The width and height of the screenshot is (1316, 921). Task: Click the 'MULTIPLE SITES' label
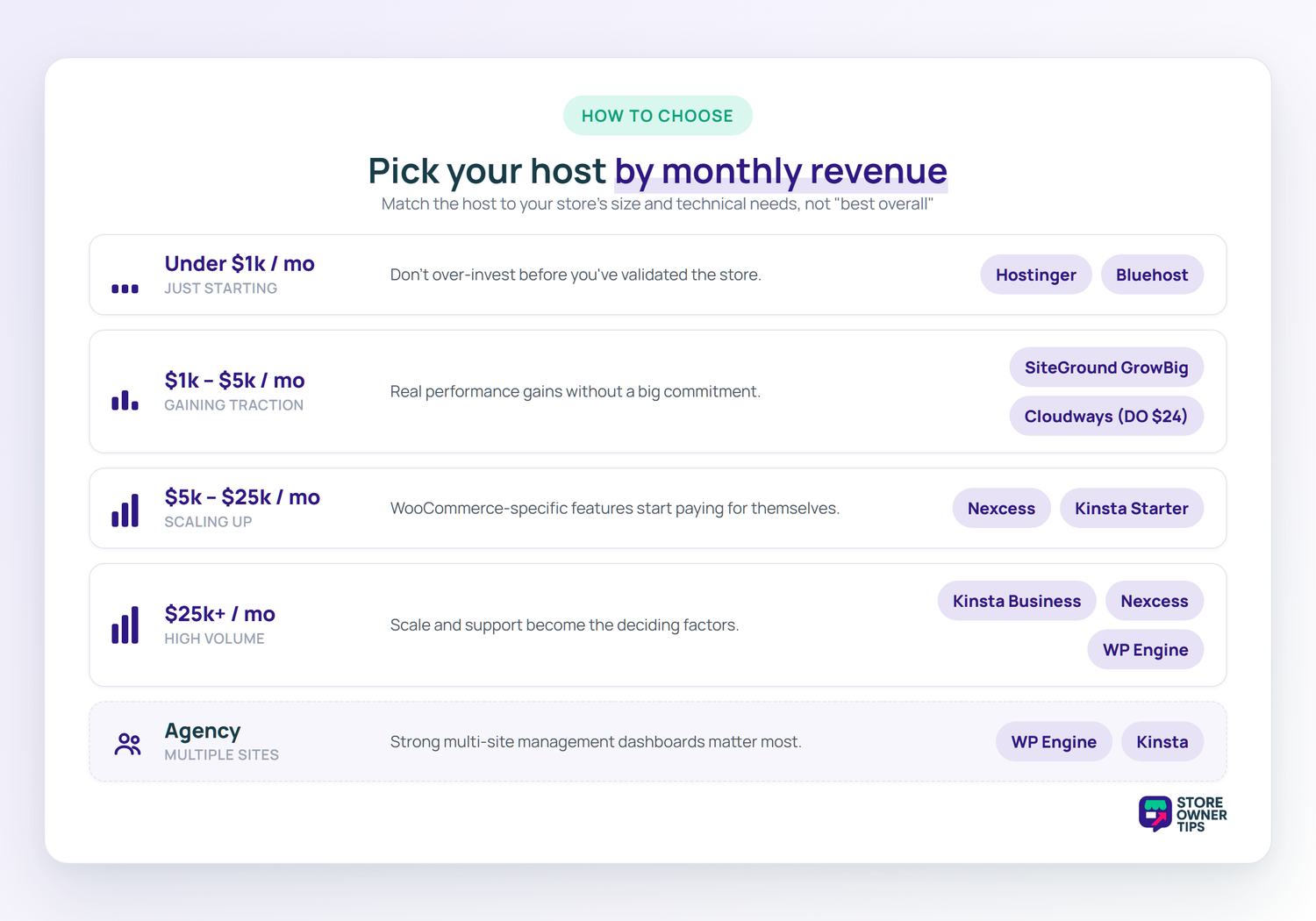pyautogui.click(x=221, y=755)
